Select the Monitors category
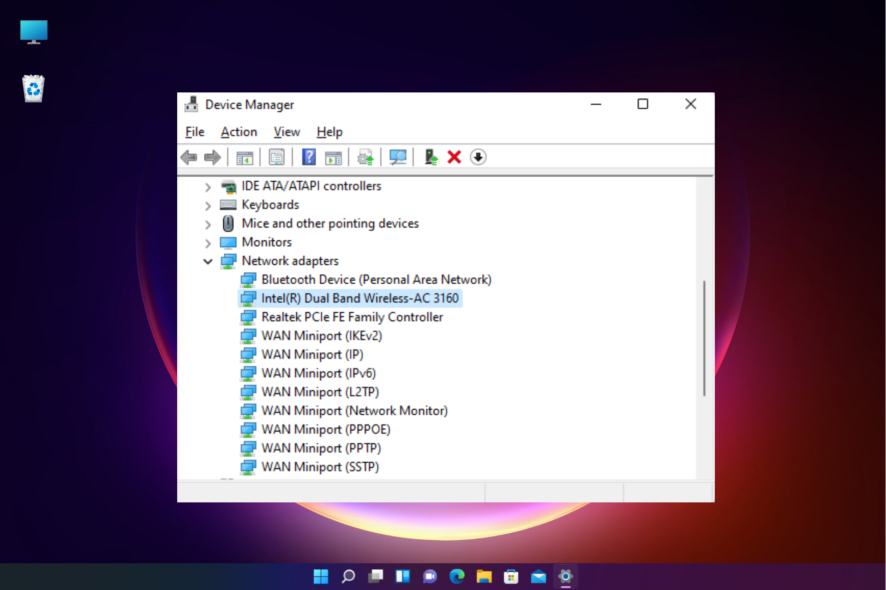886x590 pixels. click(x=267, y=242)
